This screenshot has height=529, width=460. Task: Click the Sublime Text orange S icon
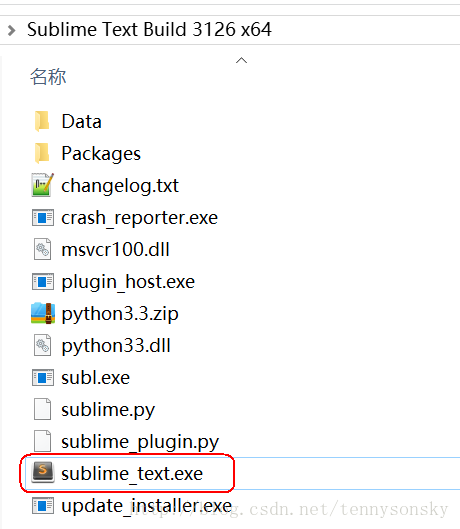[x=43, y=472]
